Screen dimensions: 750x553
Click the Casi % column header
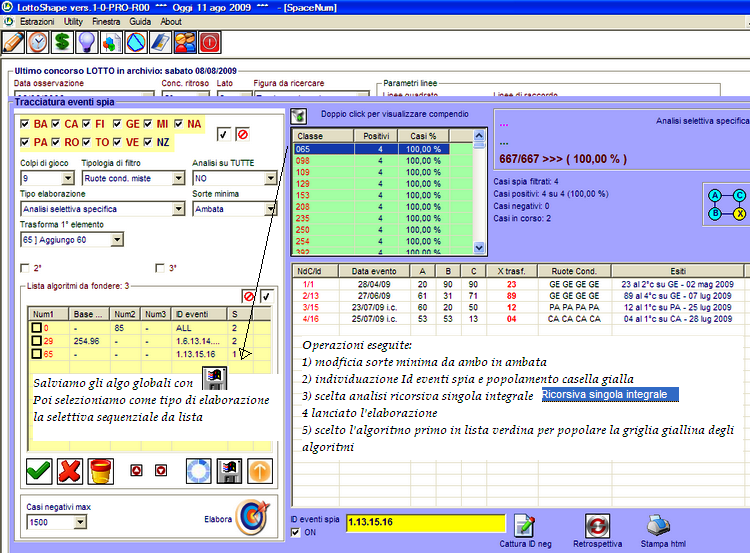pos(423,136)
